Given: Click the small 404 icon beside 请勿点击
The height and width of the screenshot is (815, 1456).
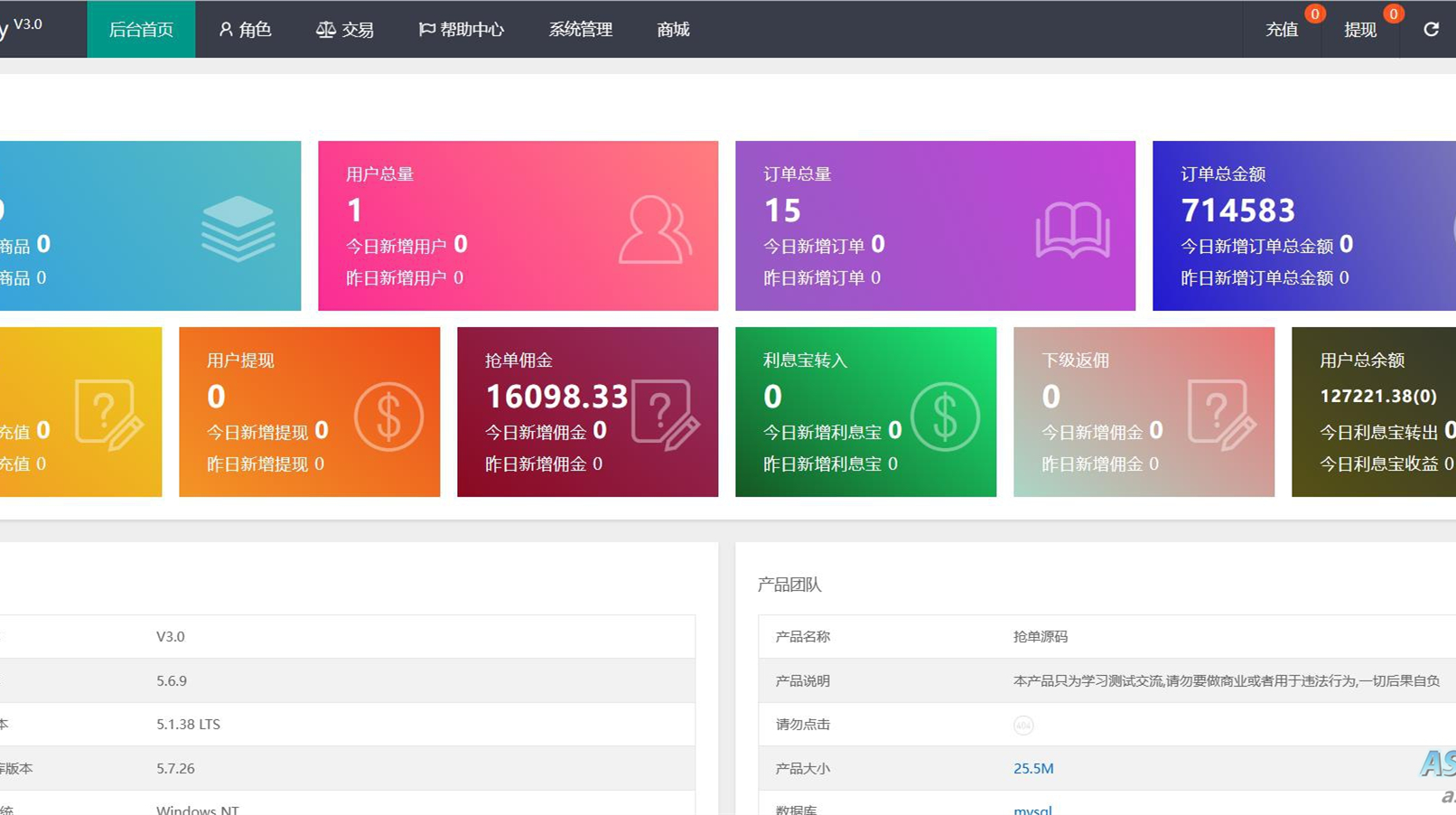Looking at the screenshot, I should pos(1022,726).
